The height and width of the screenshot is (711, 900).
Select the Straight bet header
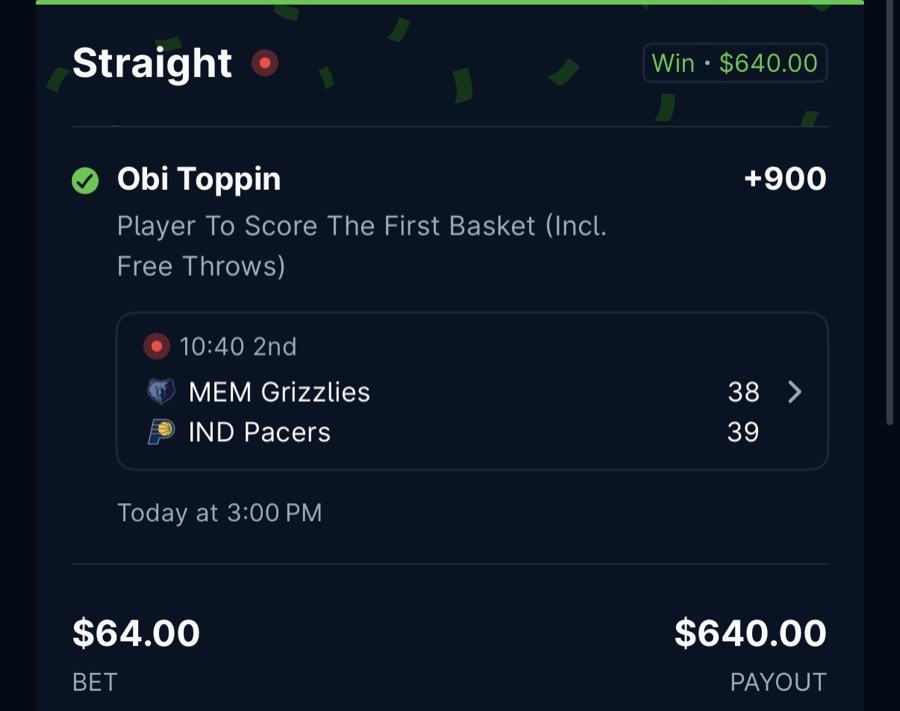pos(152,62)
